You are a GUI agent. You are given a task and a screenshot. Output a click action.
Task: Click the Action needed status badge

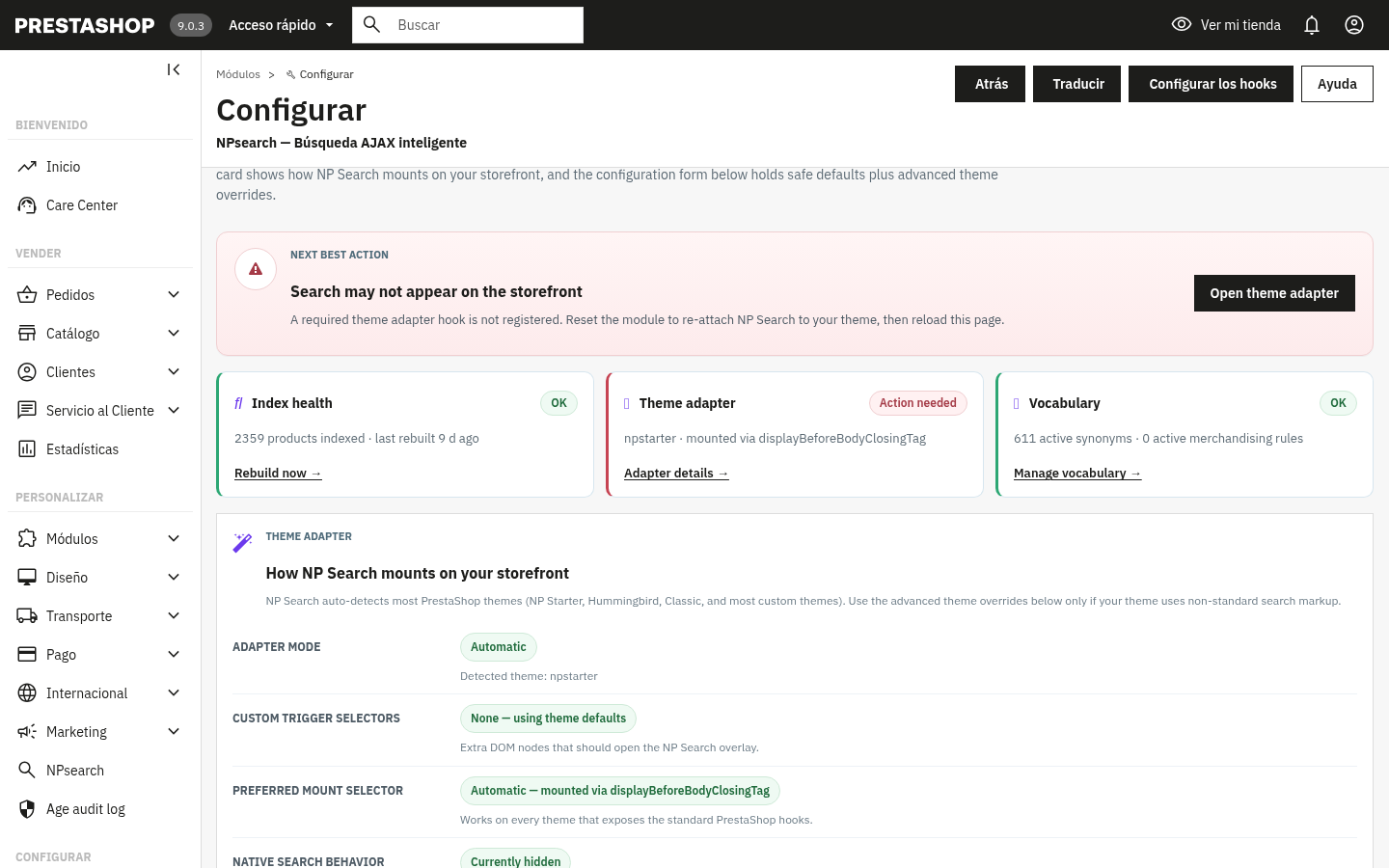point(917,403)
